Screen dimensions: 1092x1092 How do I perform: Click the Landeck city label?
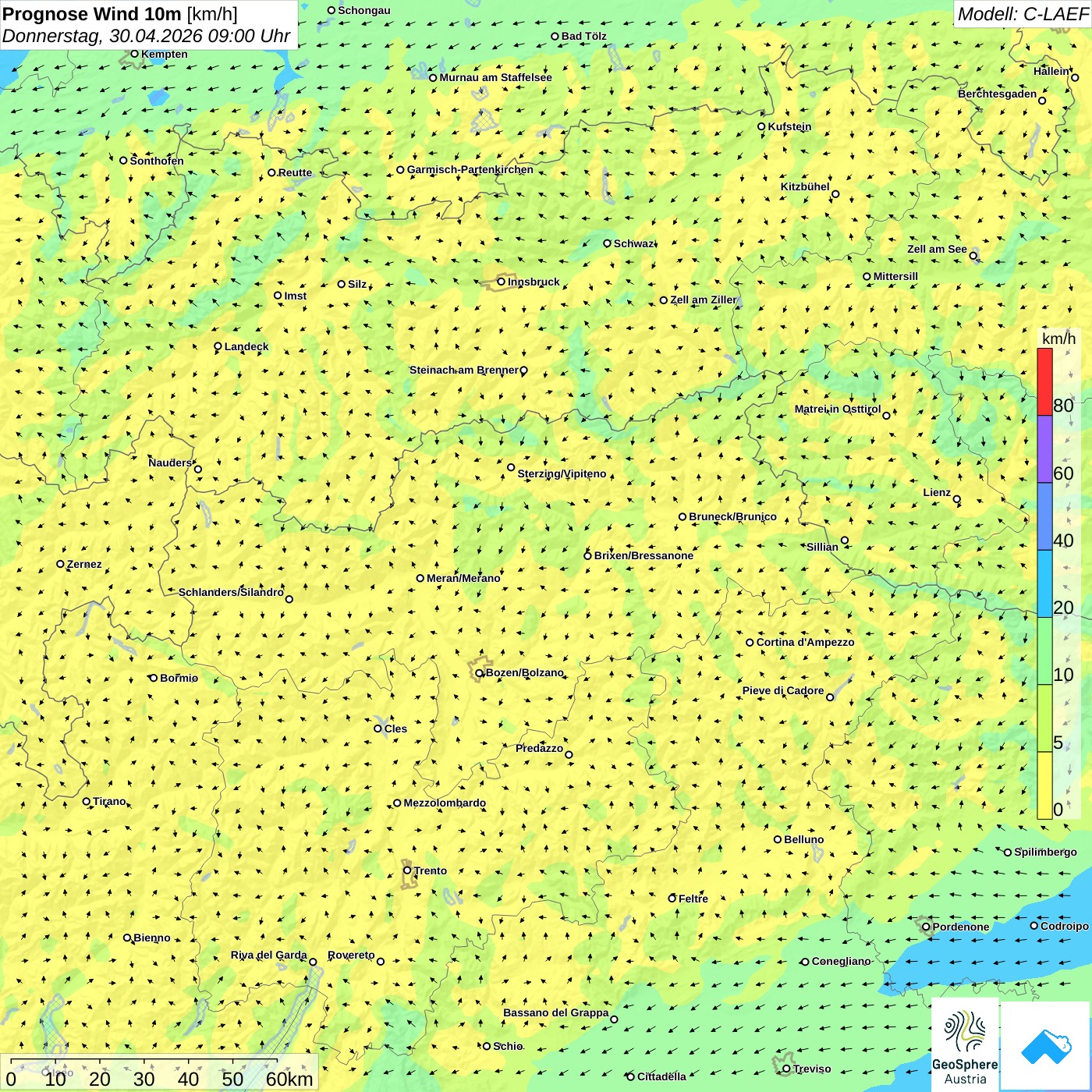[x=246, y=346]
